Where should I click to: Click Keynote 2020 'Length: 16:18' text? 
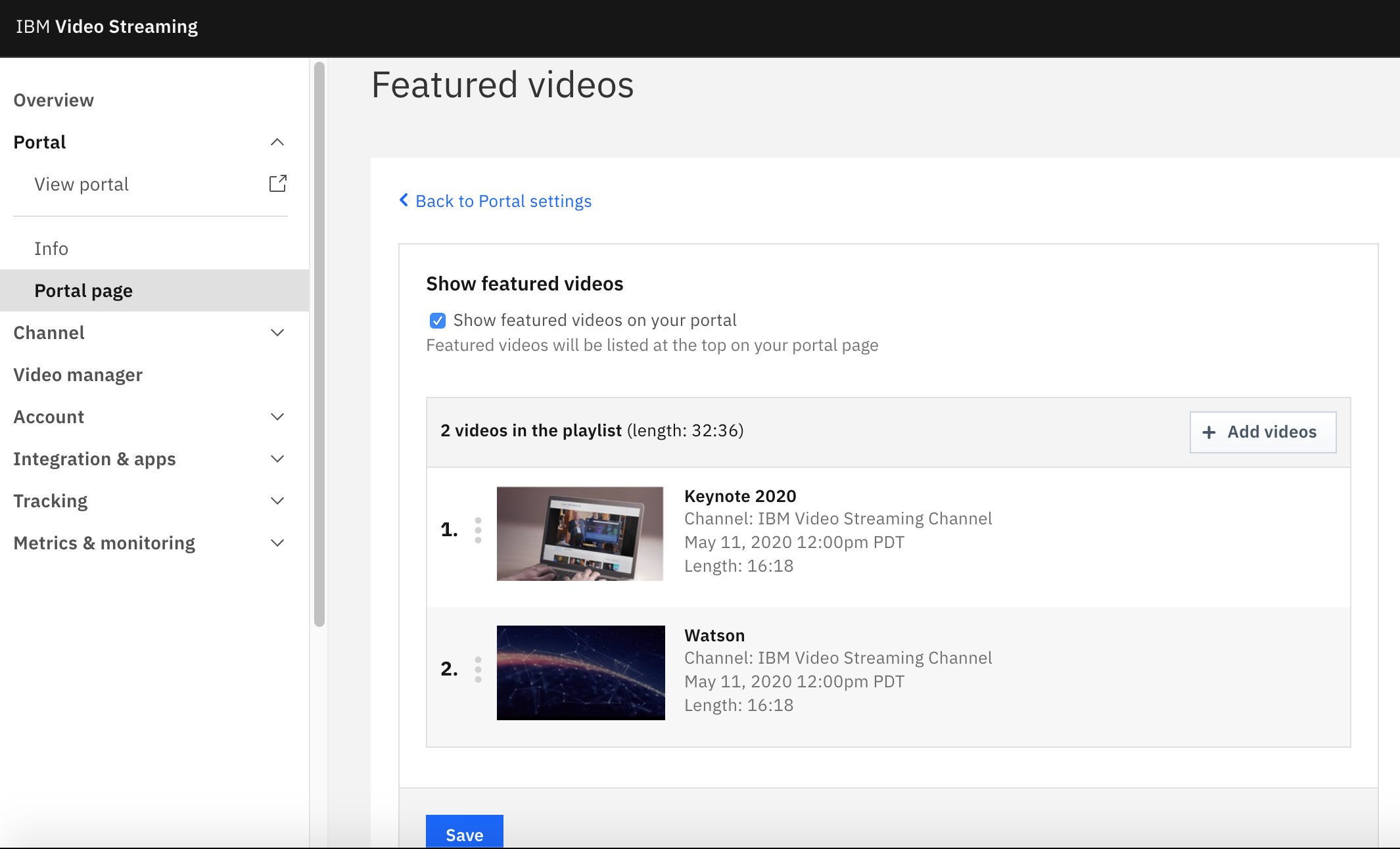pyautogui.click(x=739, y=566)
